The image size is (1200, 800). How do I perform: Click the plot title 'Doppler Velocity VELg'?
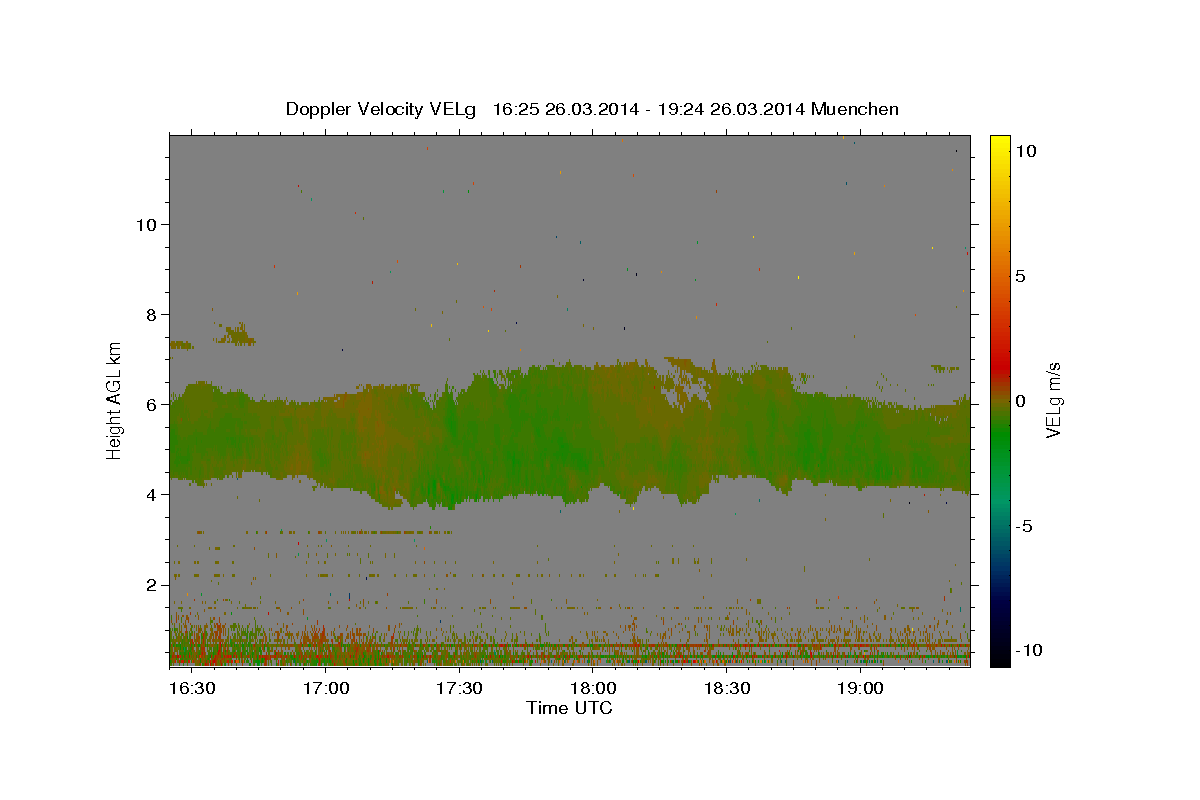(382, 109)
